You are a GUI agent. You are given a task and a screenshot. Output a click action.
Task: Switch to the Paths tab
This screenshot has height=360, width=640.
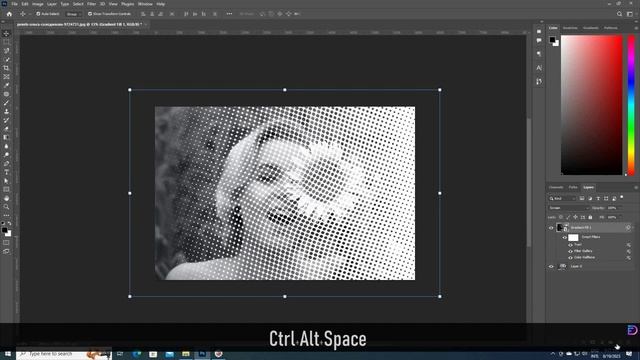click(x=573, y=187)
